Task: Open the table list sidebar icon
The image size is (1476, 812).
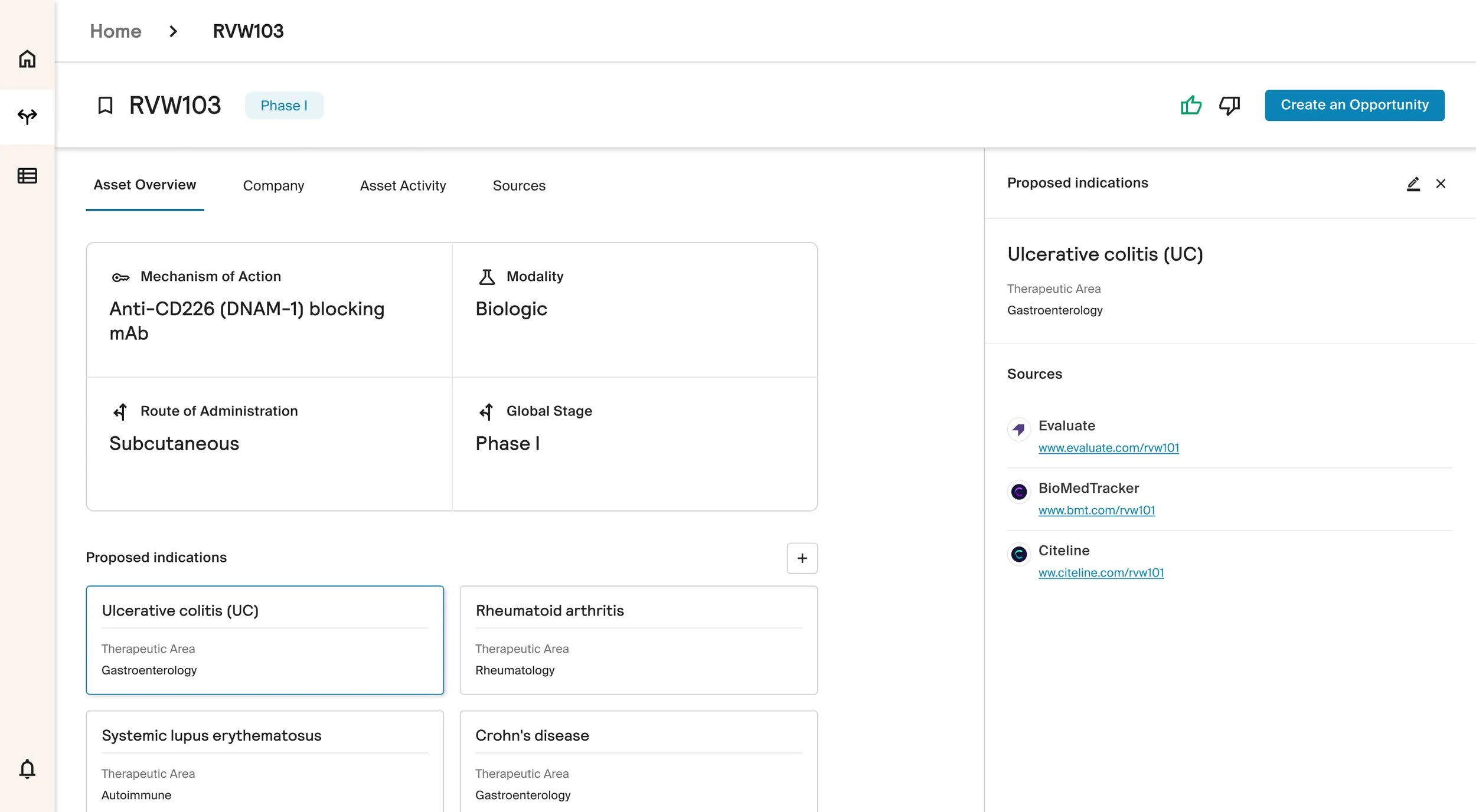Action: coord(27,176)
